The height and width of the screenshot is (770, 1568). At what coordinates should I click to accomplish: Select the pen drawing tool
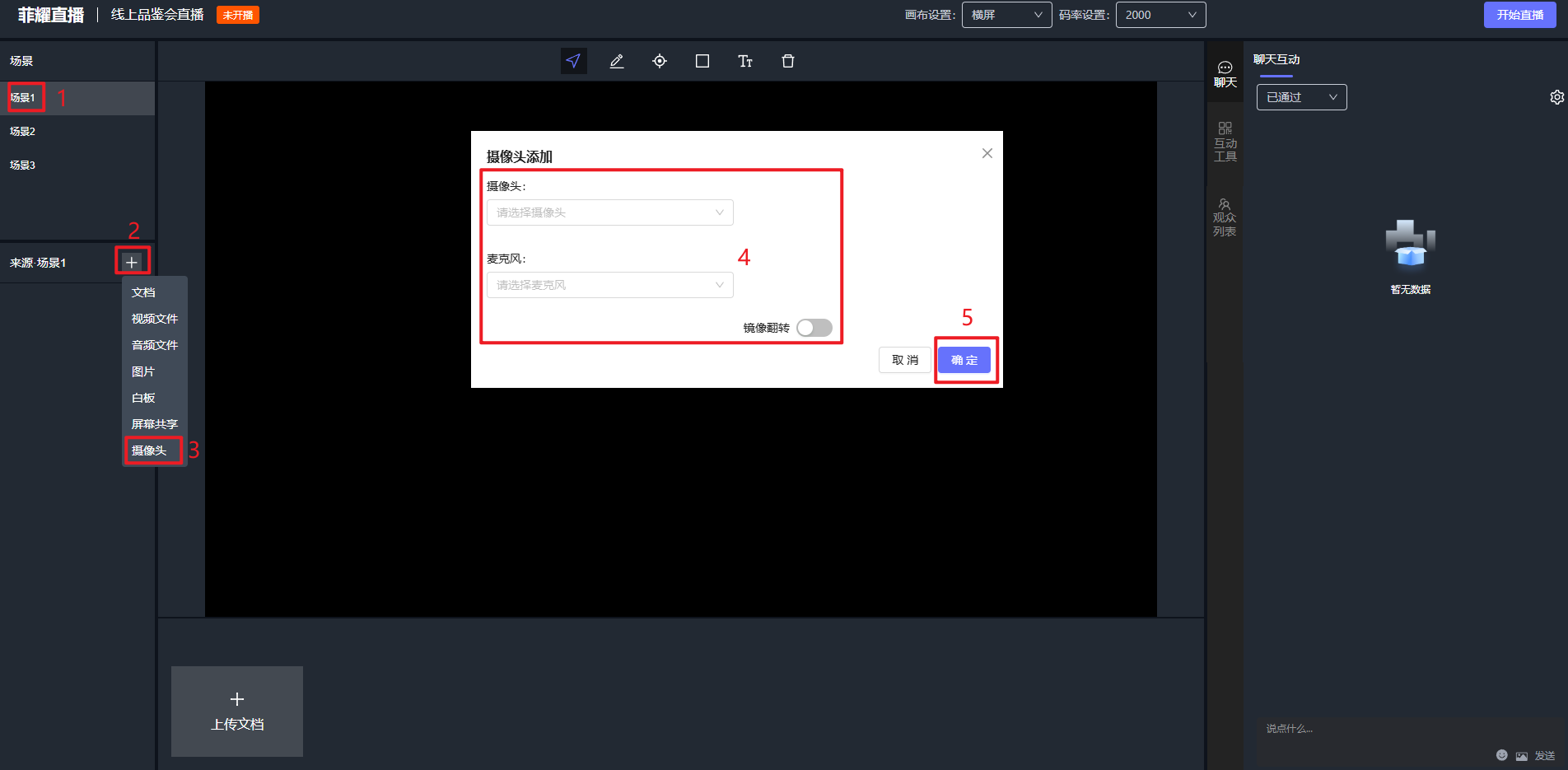pyautogui.click(x=616, y=61)
